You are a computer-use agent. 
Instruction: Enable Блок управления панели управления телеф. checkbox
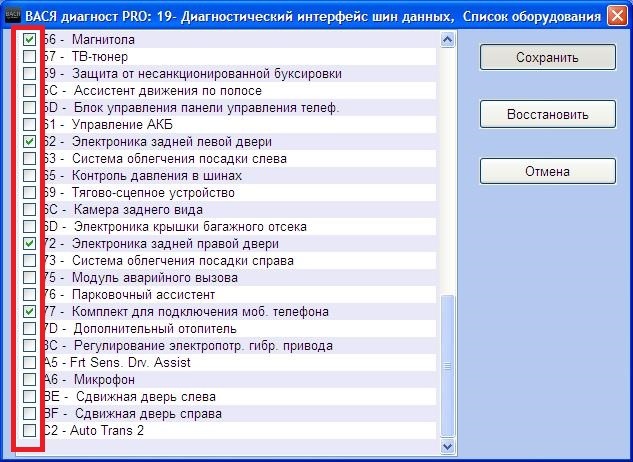click(x=29, y=107)
